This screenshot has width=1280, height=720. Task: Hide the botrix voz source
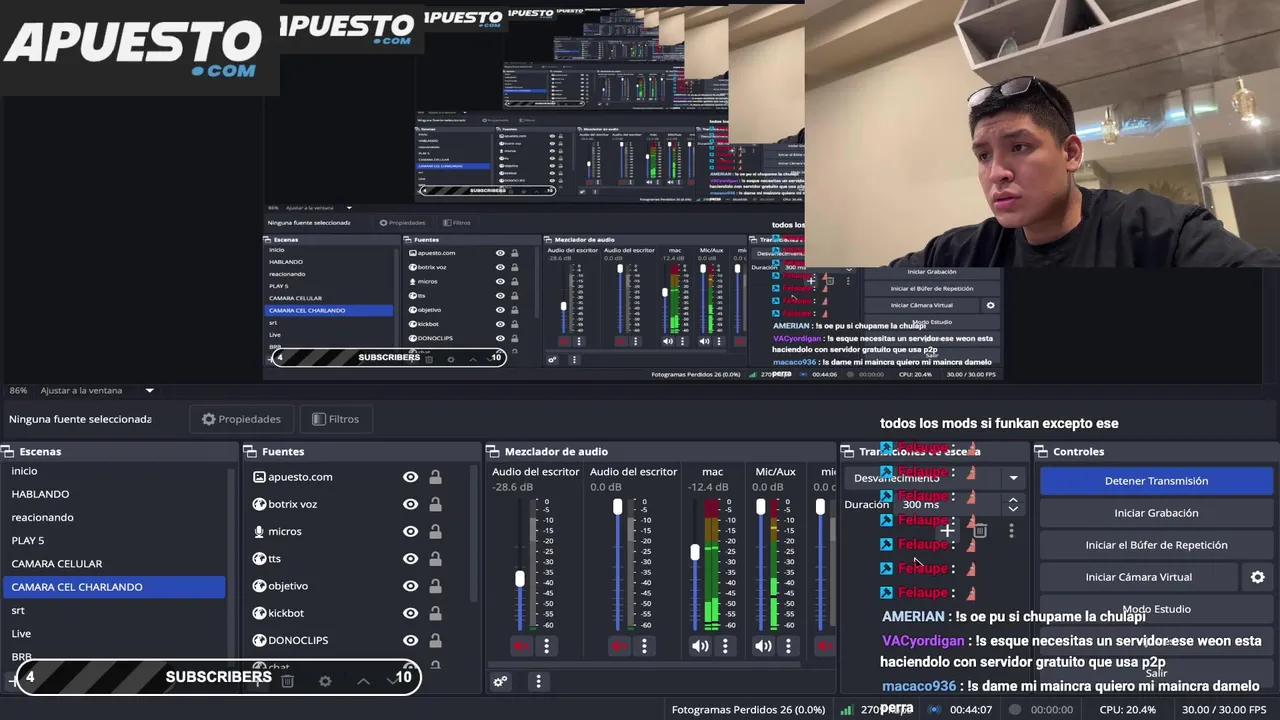pos(410,504)
